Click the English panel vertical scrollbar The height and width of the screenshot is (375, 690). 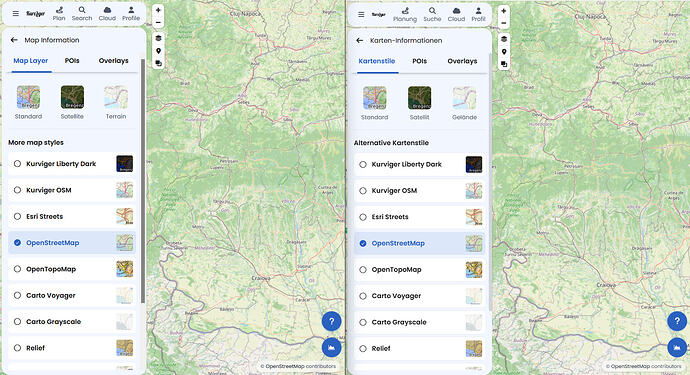tap(143, 180)
